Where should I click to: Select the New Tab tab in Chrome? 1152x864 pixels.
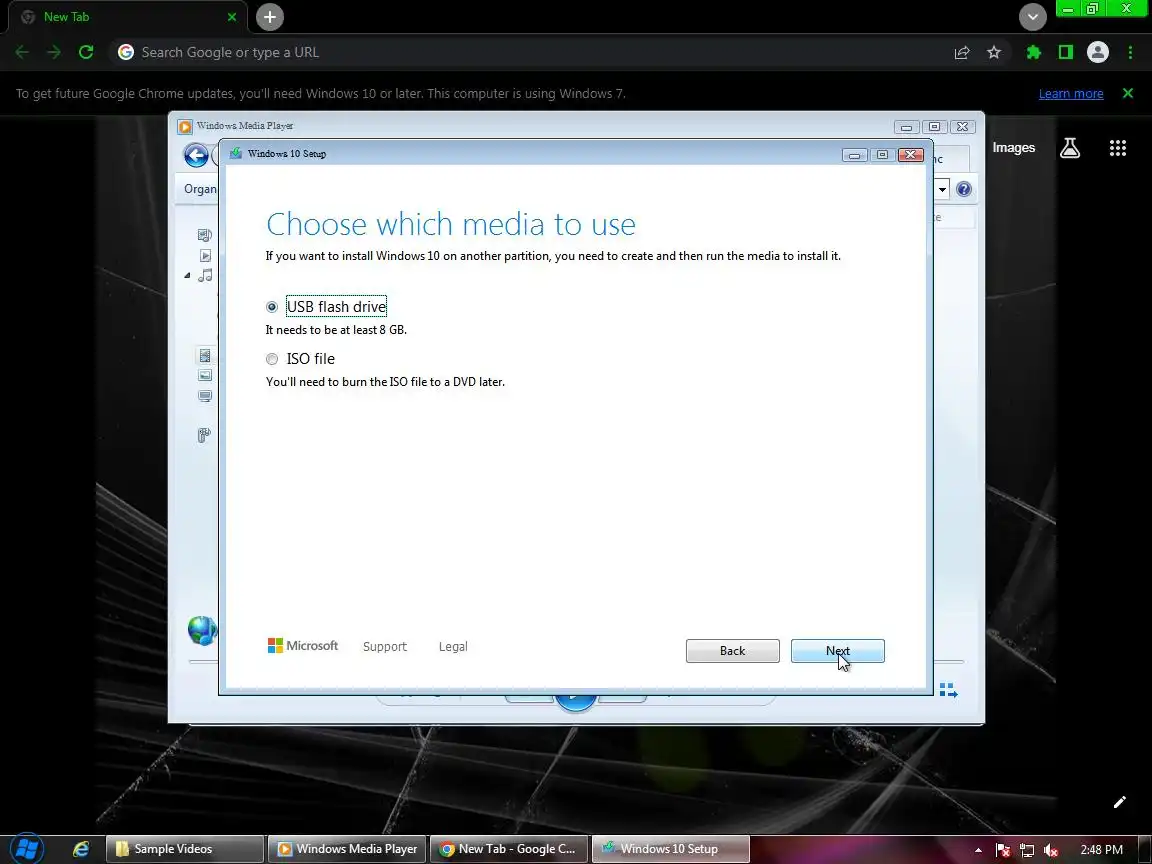coord(128,17)
